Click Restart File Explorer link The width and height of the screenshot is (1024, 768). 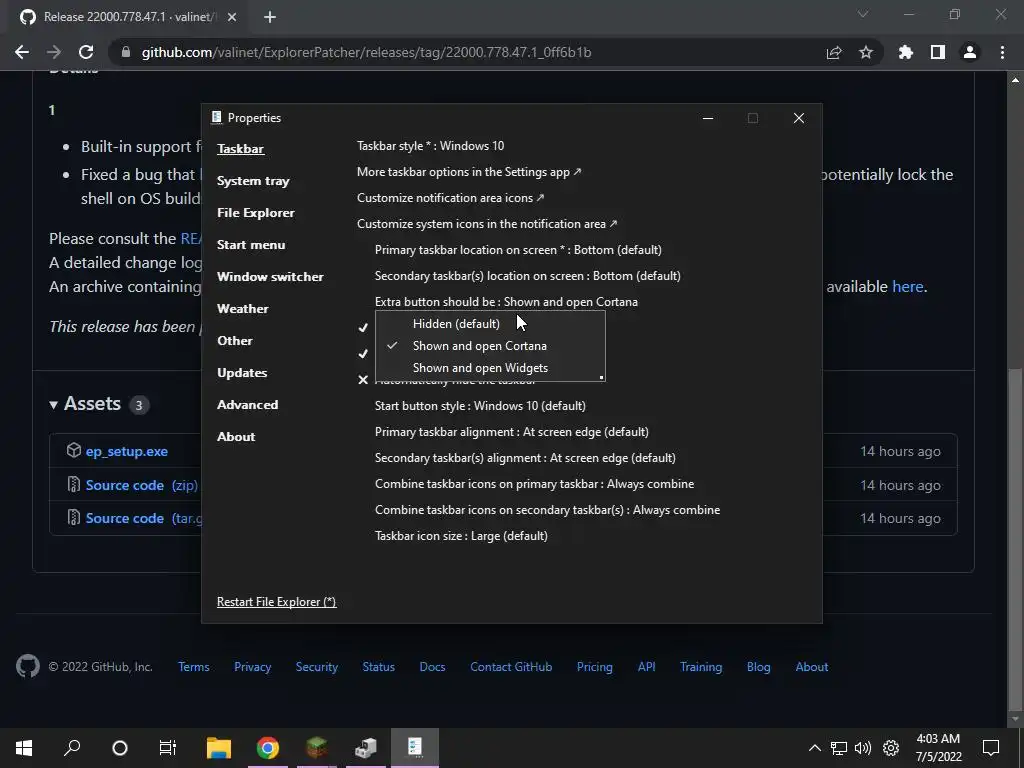point(276,601)
